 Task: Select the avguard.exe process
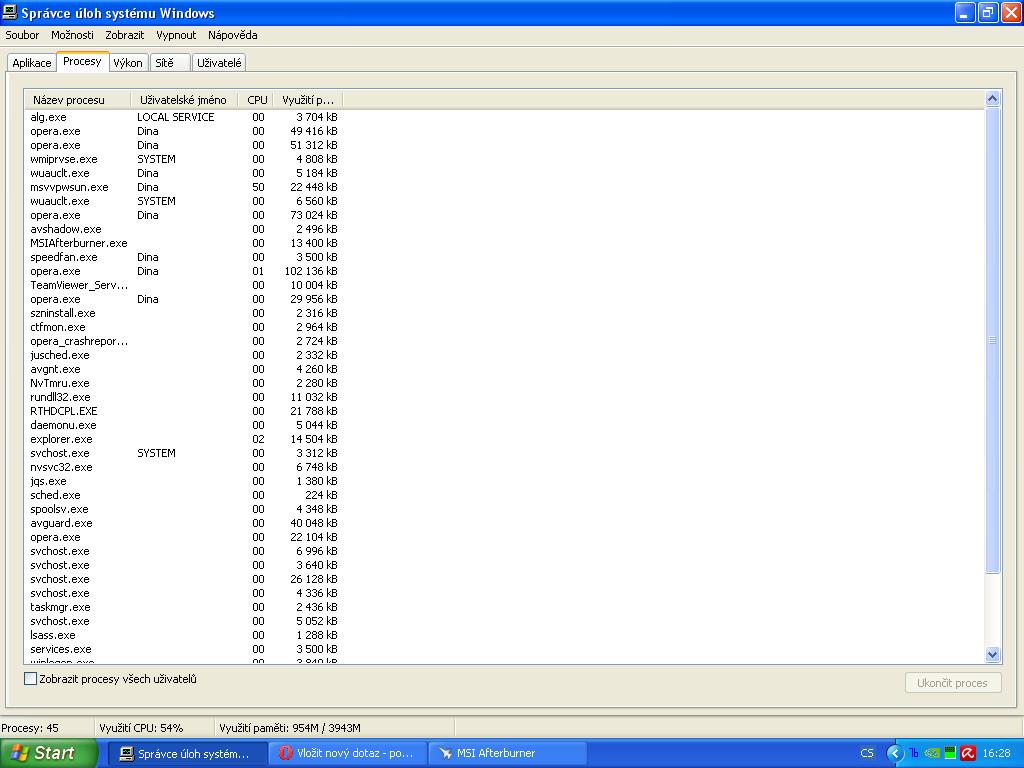point(184,523)
